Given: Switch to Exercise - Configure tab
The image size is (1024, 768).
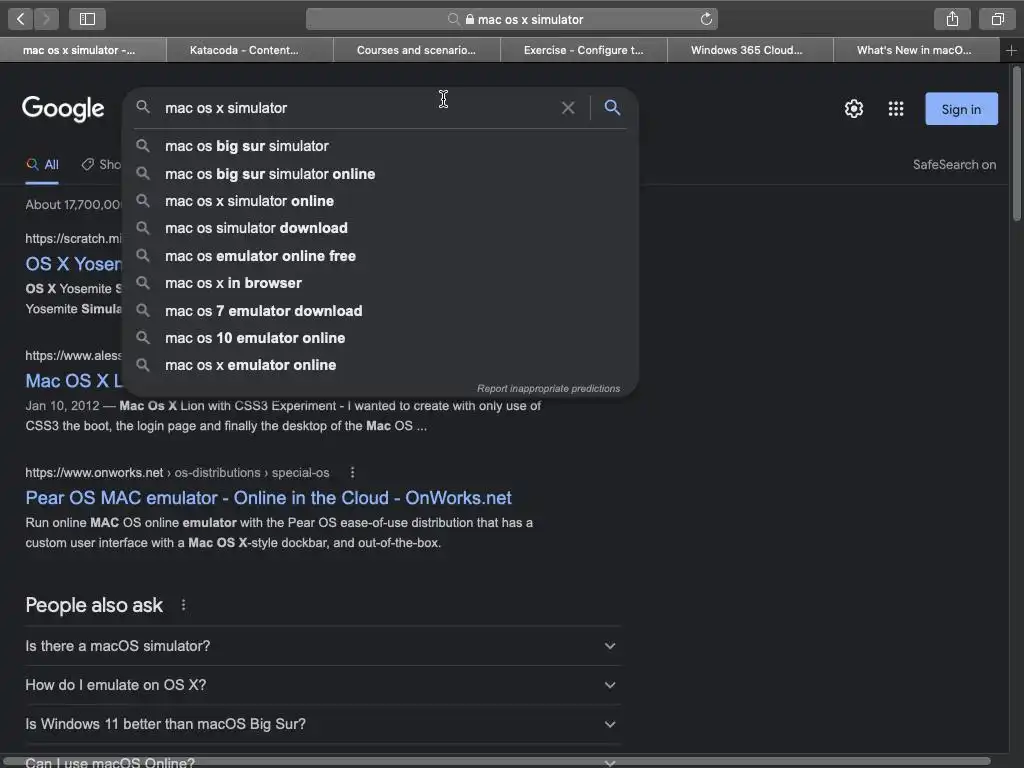Looking at the screenshot, I should [584, 50].
